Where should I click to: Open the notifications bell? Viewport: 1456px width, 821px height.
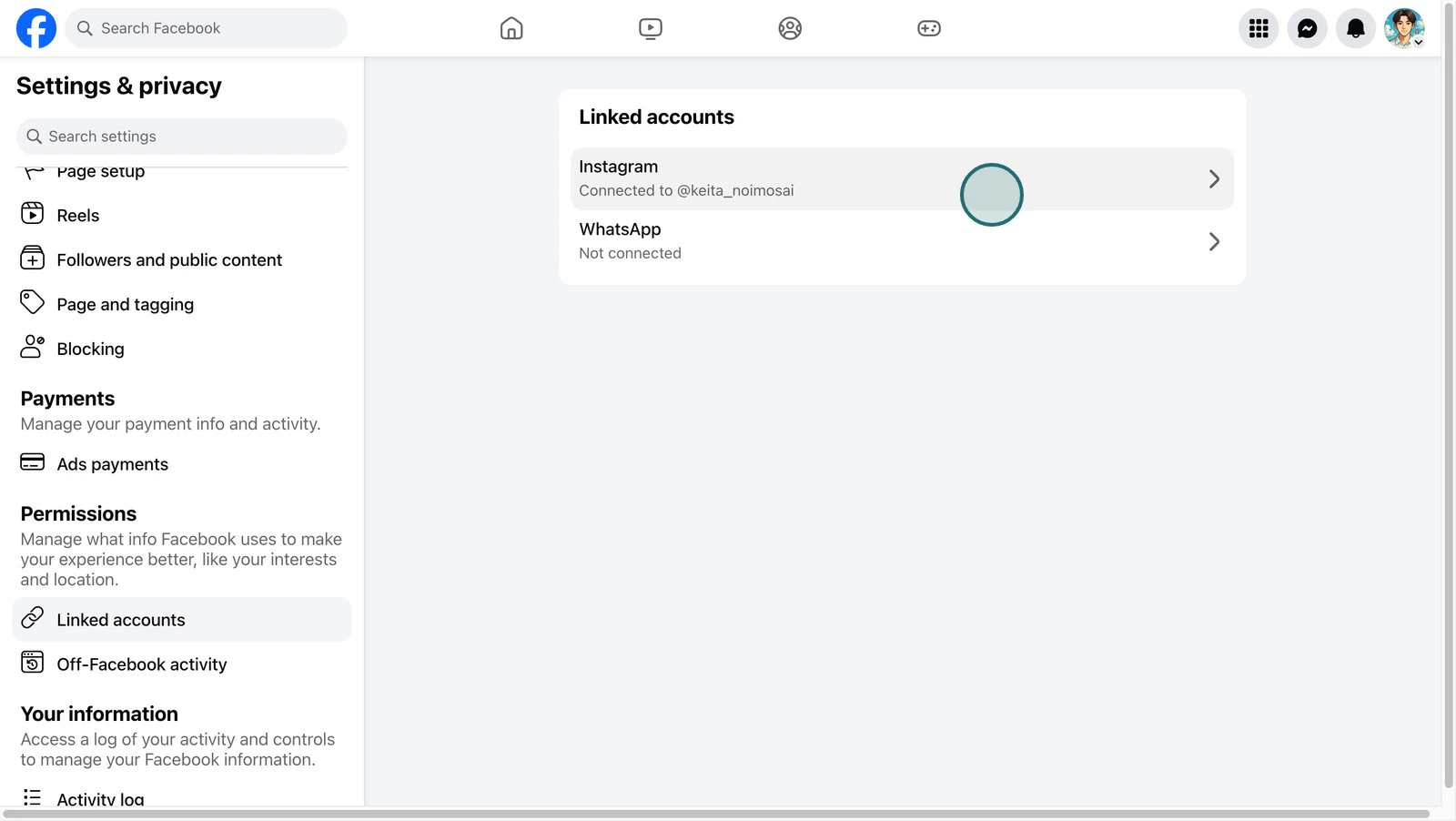[x=1355, y=28]
